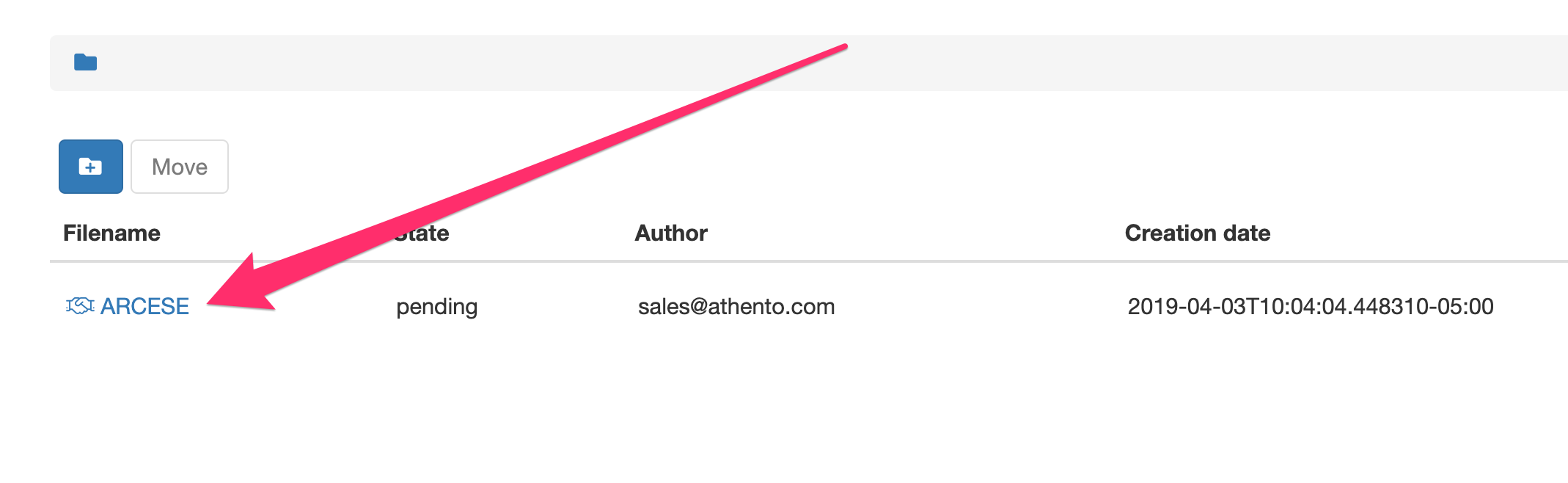The image size is (1568, 483).
Task: Click the horizontal divider under the table headers
Action: 807,261
